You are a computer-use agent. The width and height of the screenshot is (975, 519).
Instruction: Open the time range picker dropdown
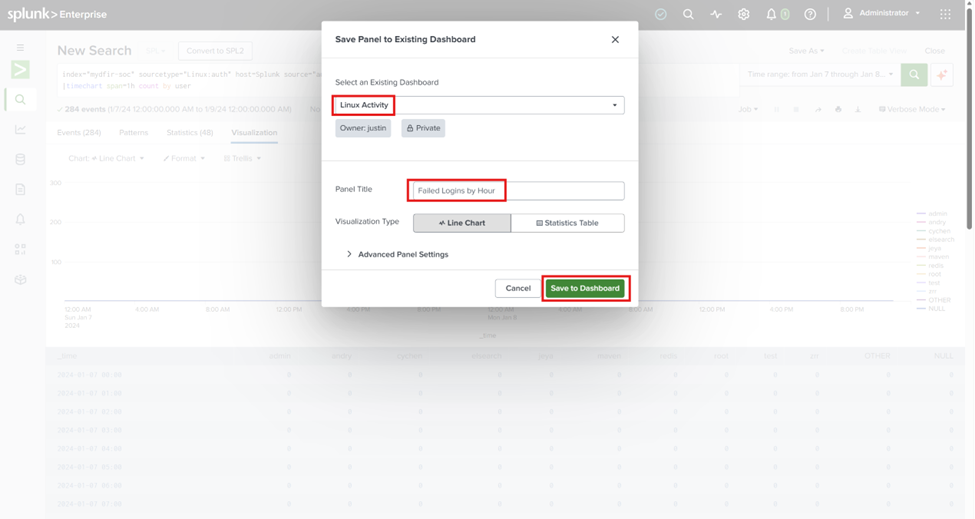point(820,75)
